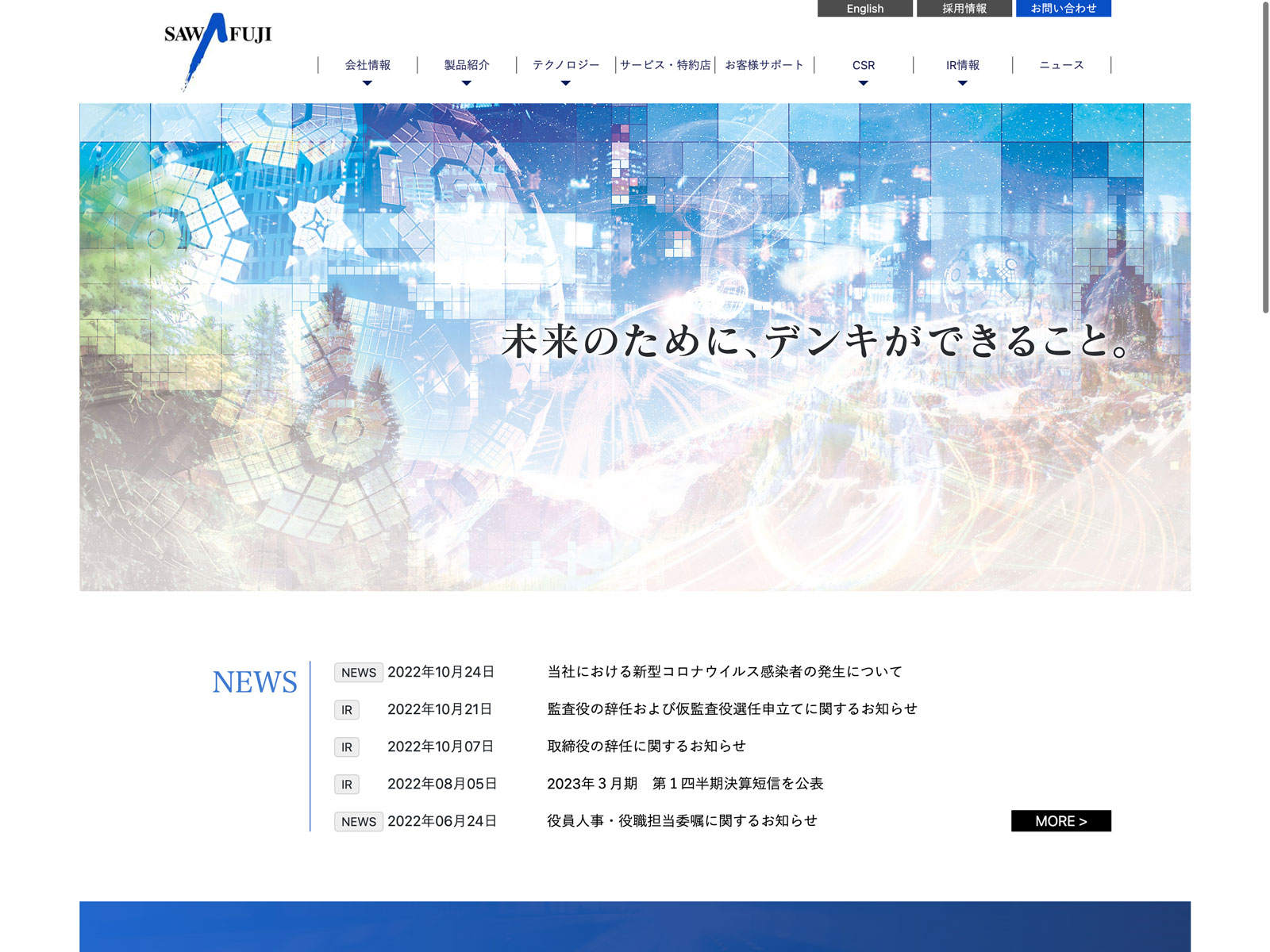Screen dimensions: 1270x952
Task: Open the 取締役の辞任に関するお知らせ link
Action: point(646,747)
